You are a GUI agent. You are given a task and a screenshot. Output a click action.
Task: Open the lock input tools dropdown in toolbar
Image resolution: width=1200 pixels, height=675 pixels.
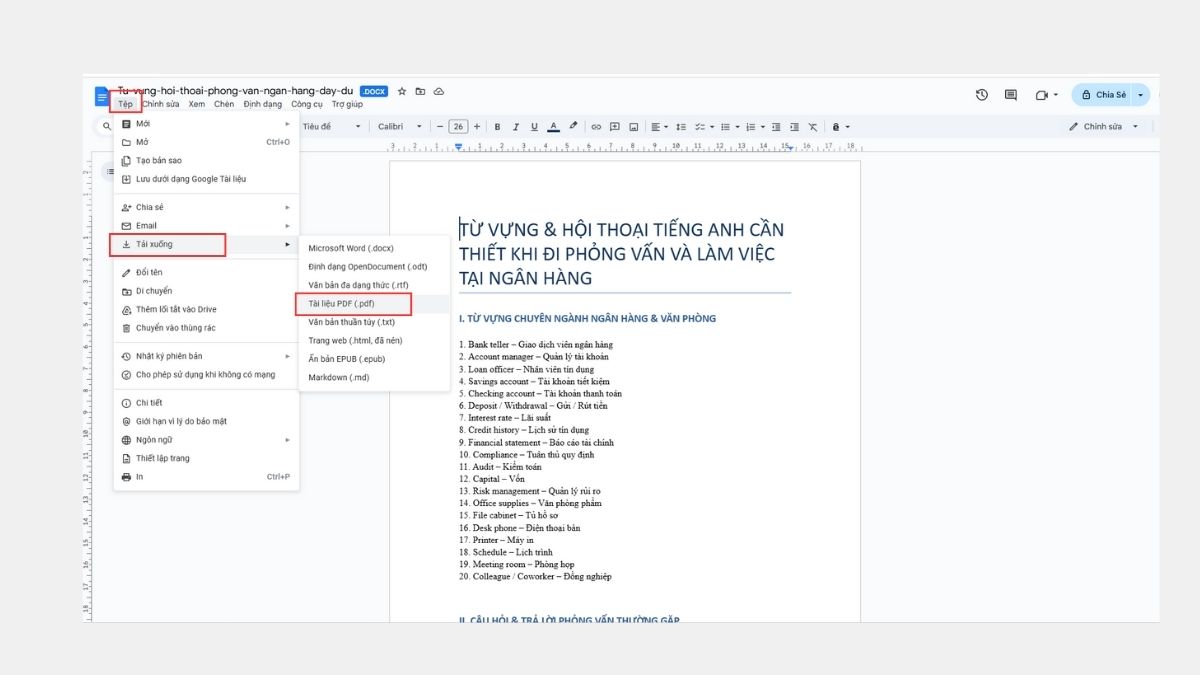[840, 127]
